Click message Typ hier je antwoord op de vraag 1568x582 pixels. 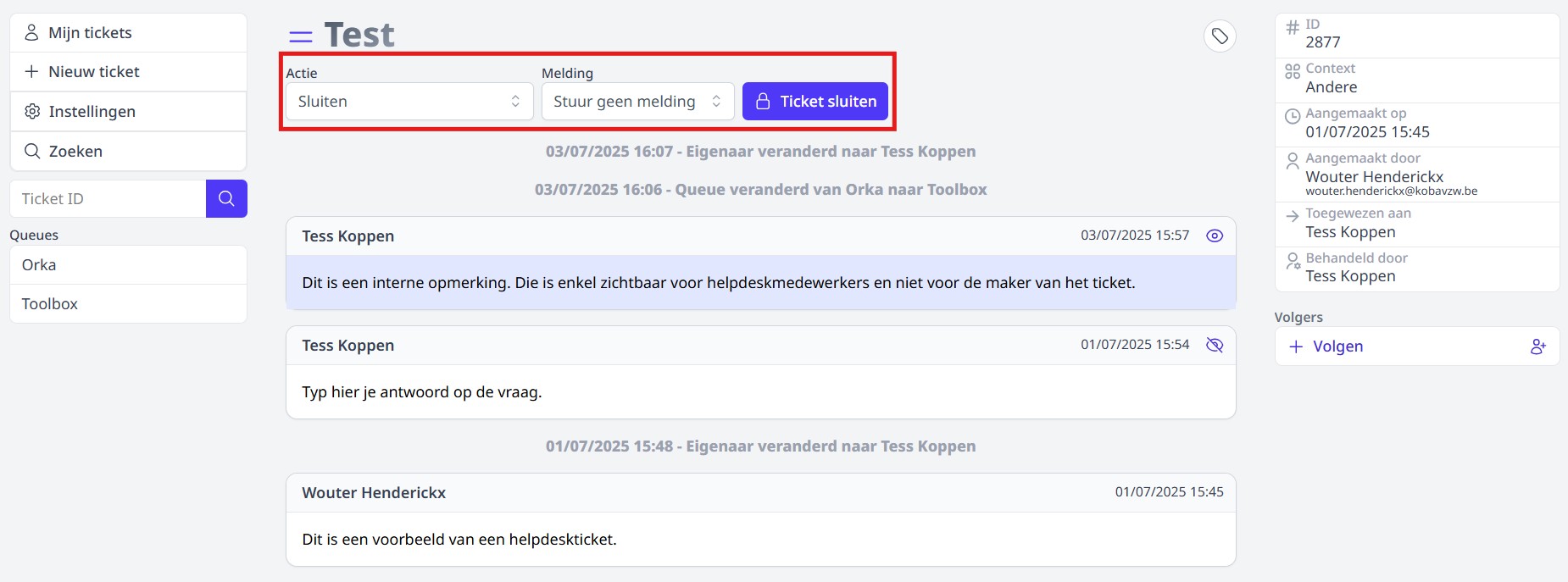tap(422, 392)
